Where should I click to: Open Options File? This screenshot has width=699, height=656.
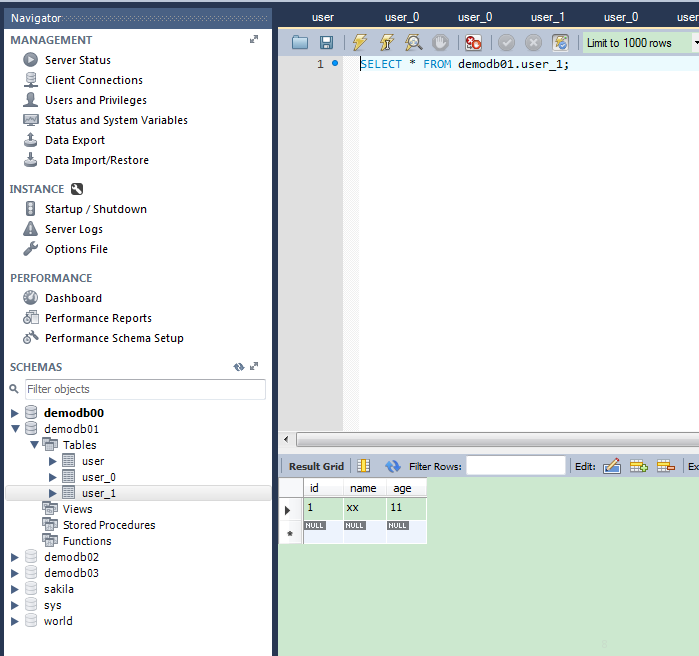[76, 249]
